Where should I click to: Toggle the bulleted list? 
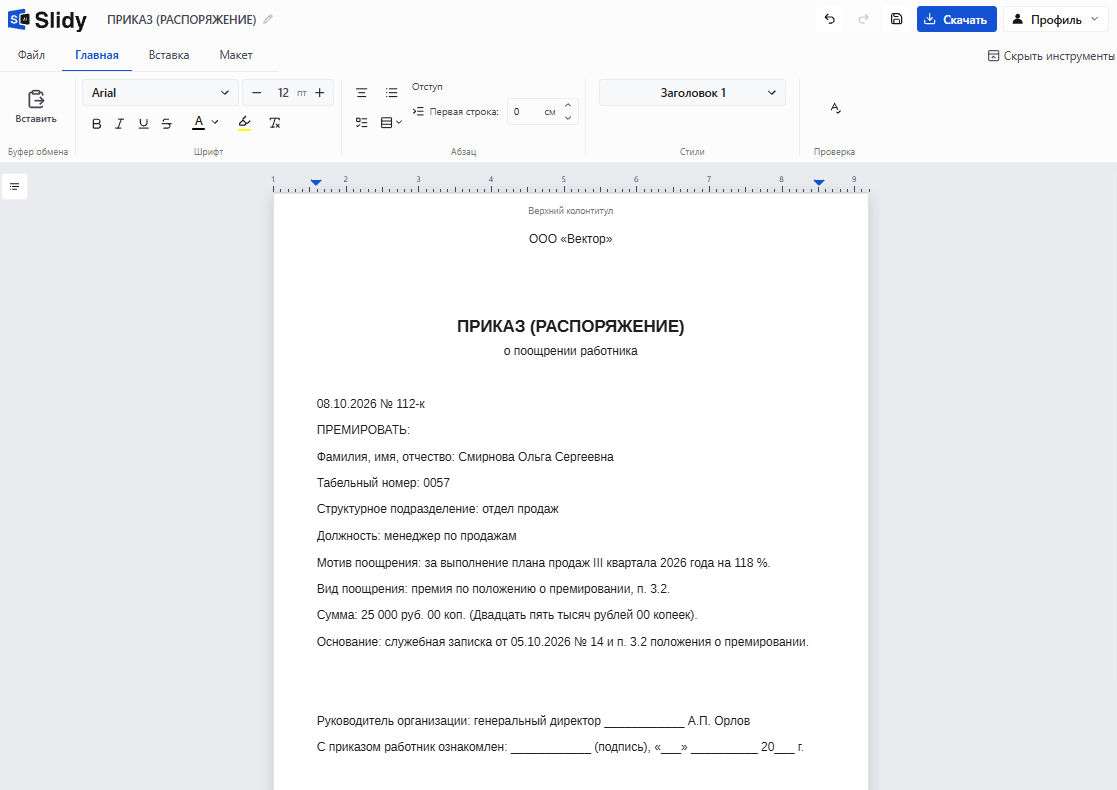392,93
